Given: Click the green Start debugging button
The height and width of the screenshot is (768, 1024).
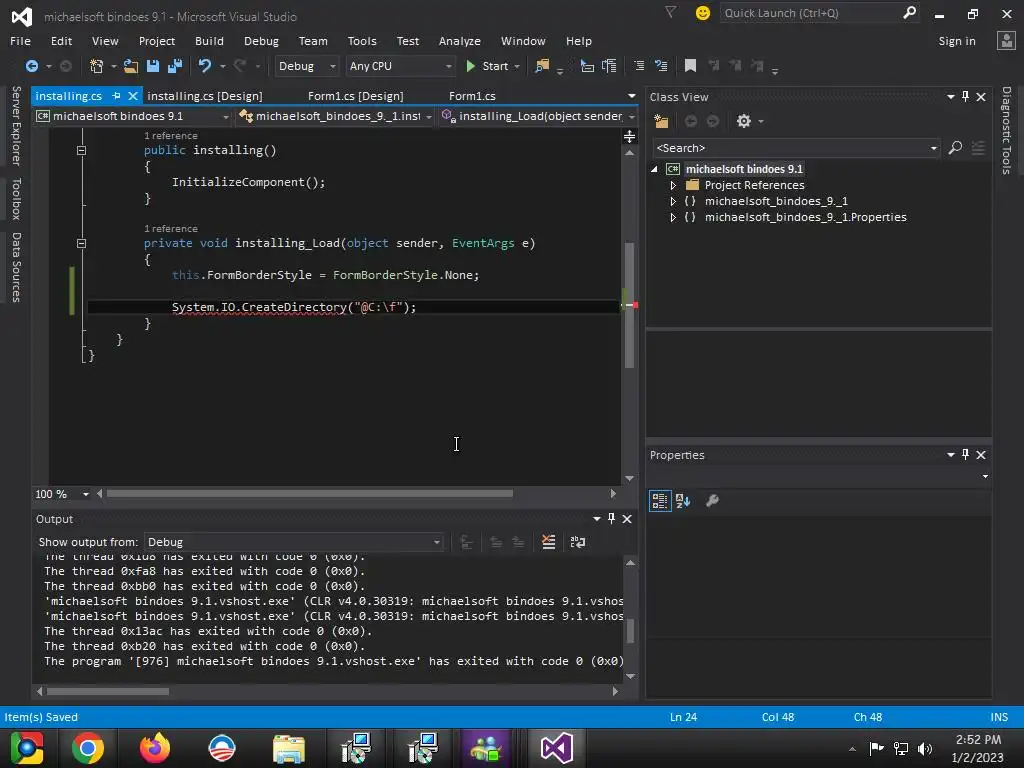Looking at the screenshot, I should click(488, 66).
